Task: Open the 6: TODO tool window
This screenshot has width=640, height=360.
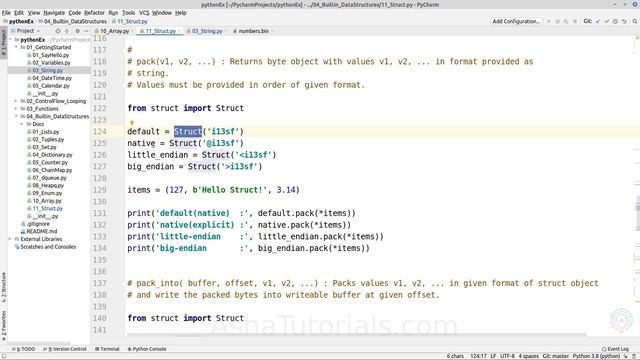Action: (x=23, y=349)
